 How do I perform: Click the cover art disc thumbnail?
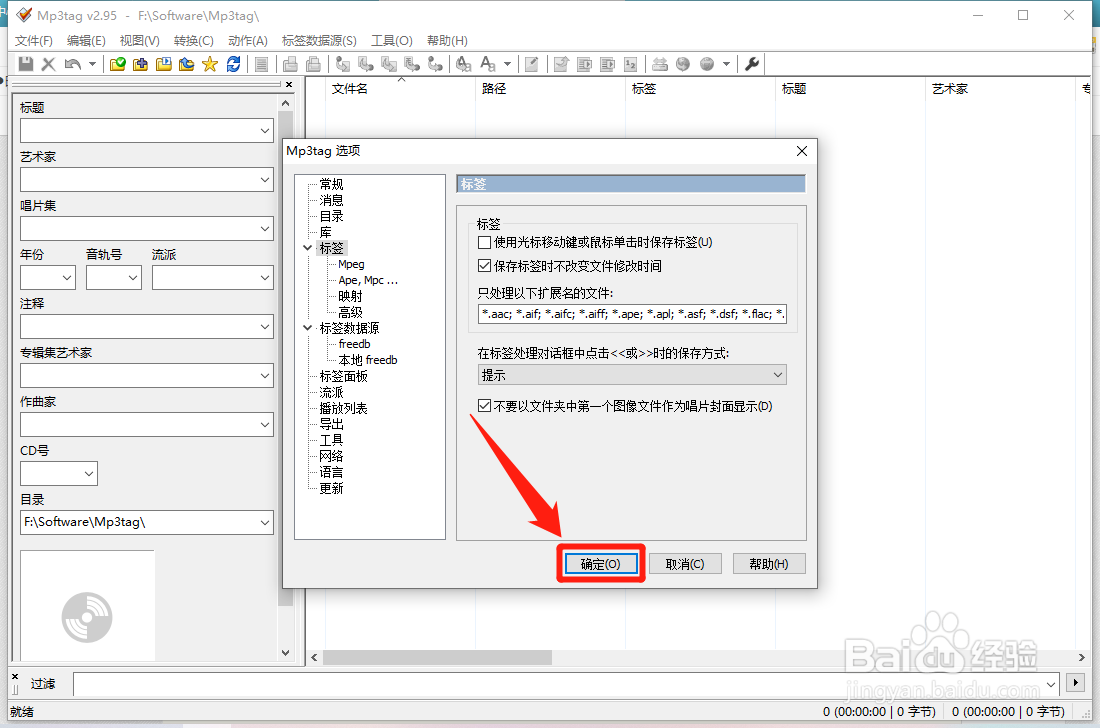[x=87, y=617]
